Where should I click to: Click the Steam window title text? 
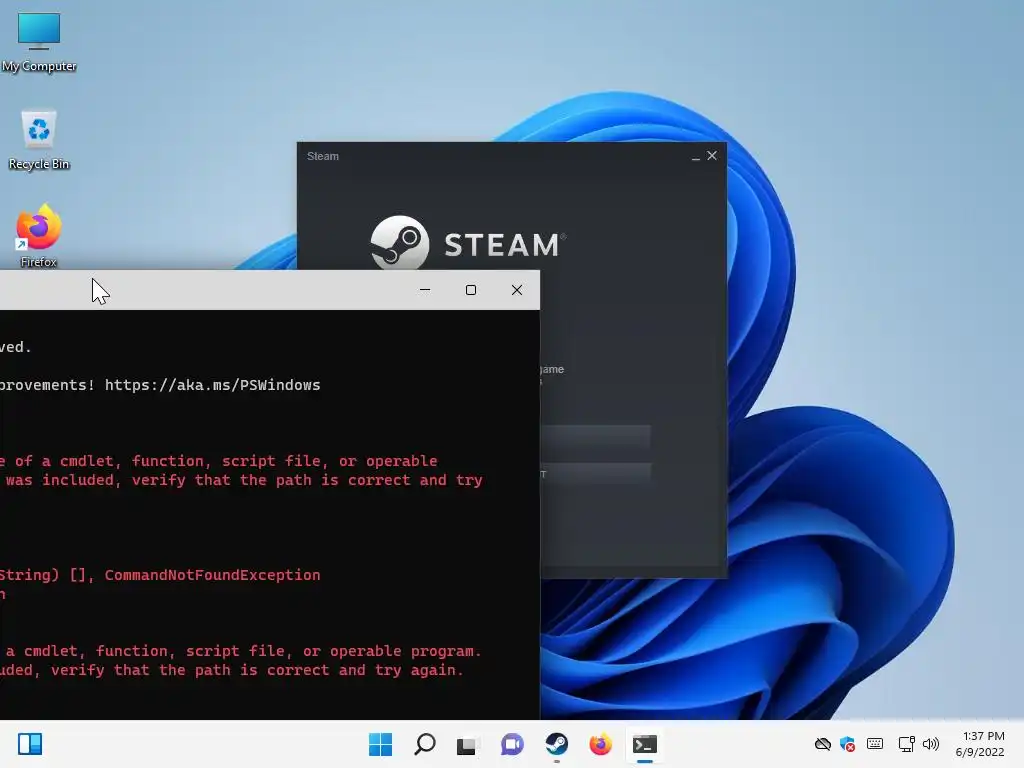pyautogui.click(x=323, y=156)
